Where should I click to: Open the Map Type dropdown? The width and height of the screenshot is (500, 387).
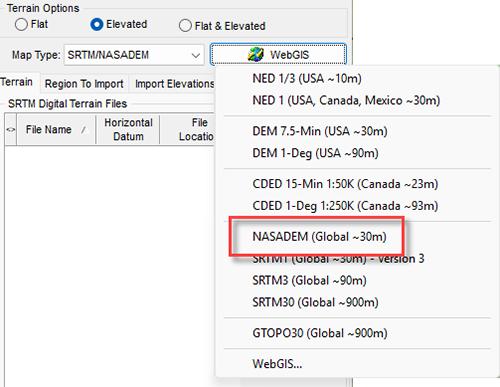coord(134,55)
